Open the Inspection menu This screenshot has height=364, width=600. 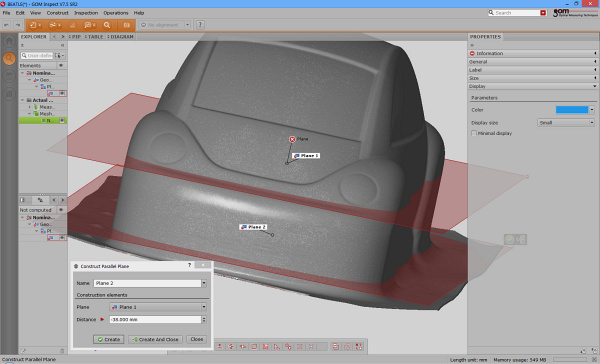click(86, 13)
